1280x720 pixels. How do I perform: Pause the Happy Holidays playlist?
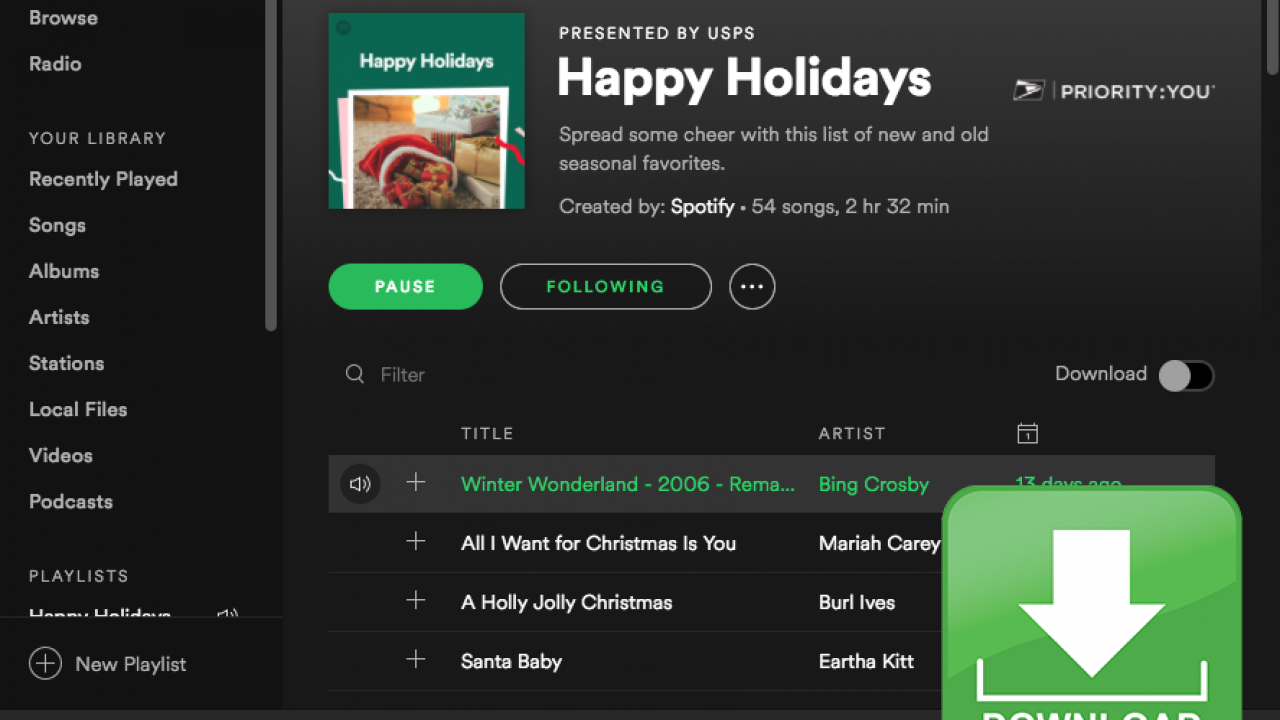pos(405,287)
